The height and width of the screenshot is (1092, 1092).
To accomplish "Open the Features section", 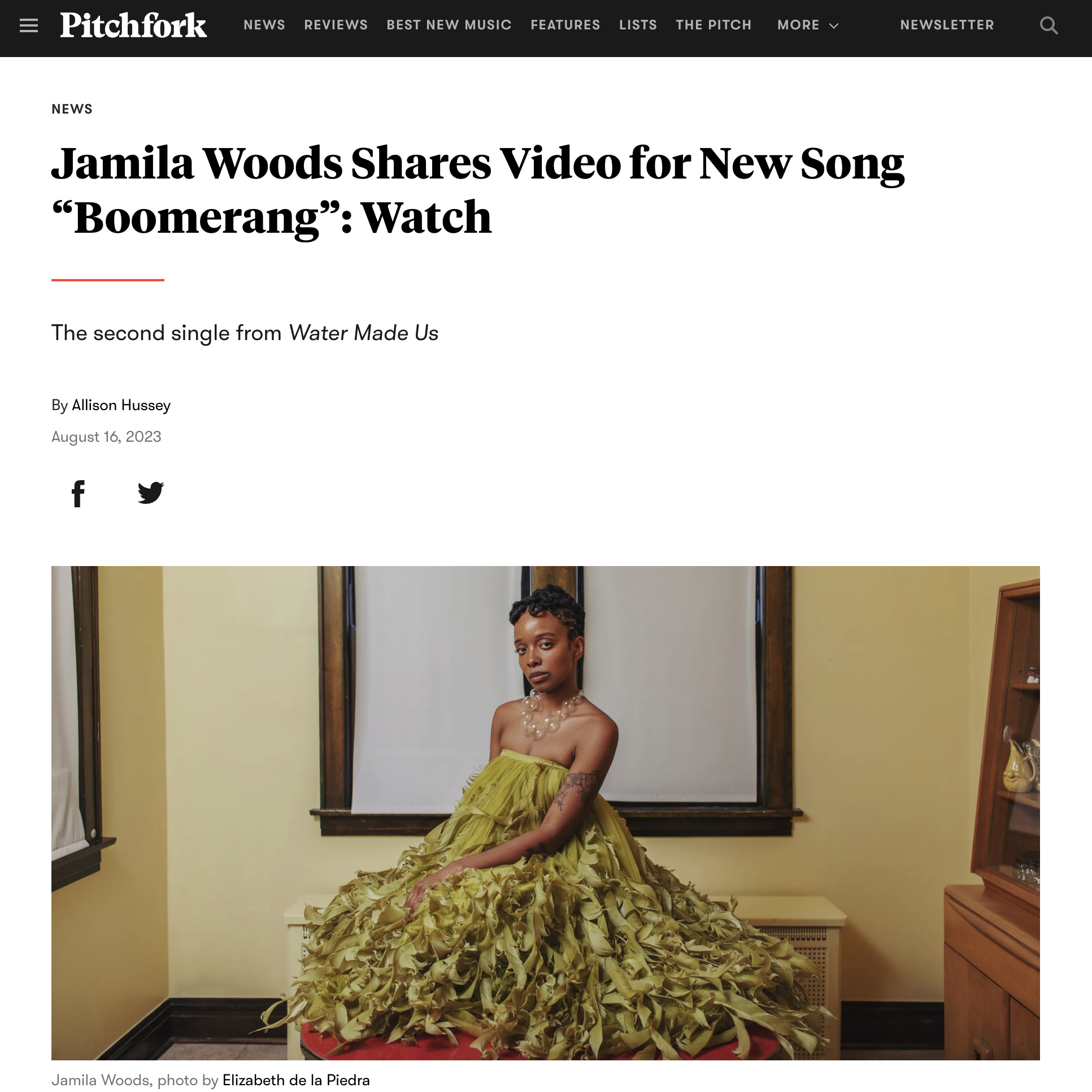I will 565,25.
